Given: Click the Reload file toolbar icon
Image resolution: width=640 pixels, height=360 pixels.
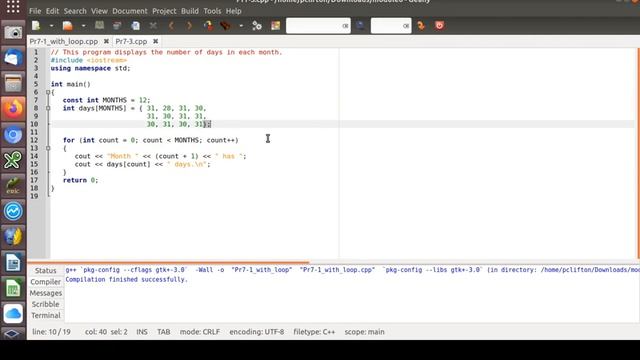Looking at the screenshot, I should 136,26.
